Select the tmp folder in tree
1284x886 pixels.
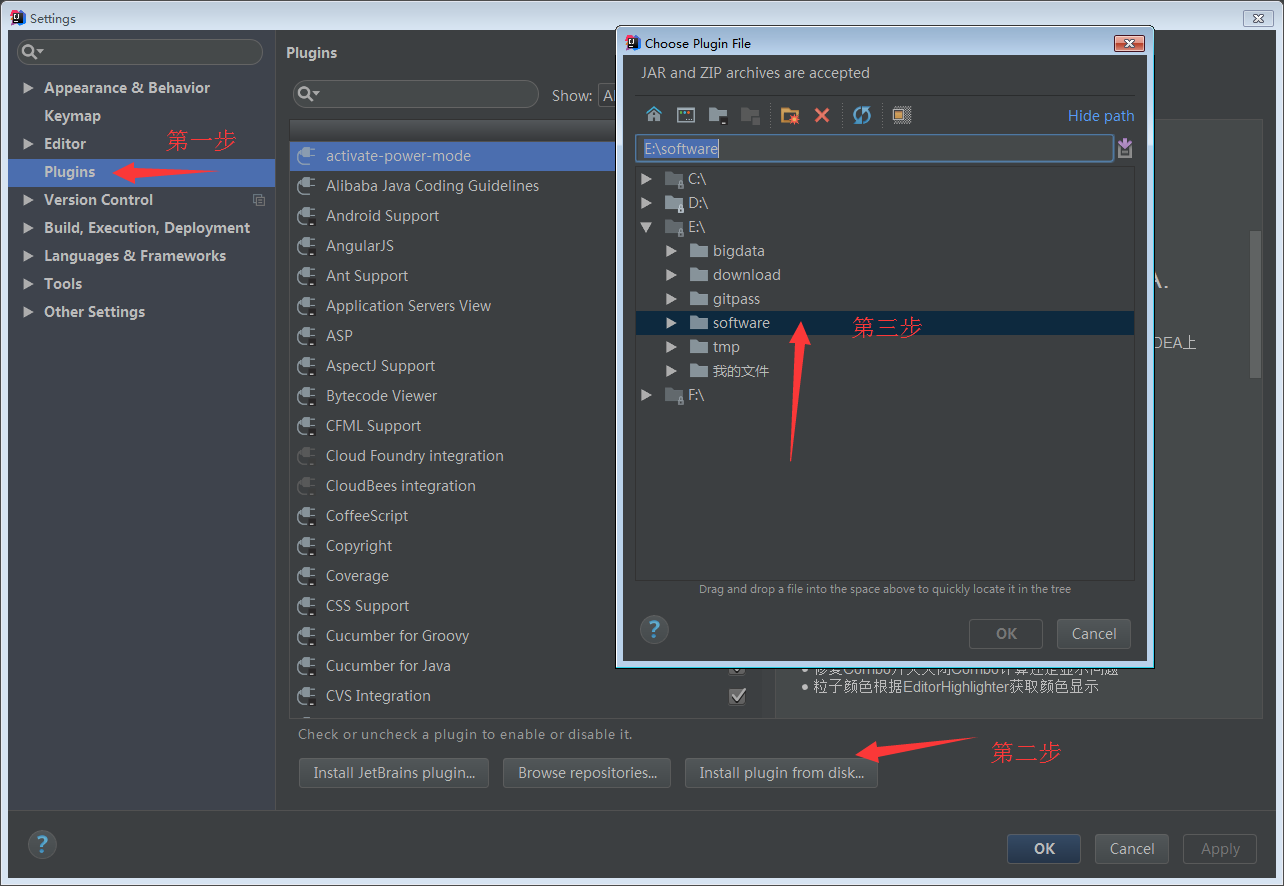pos(885,347)
